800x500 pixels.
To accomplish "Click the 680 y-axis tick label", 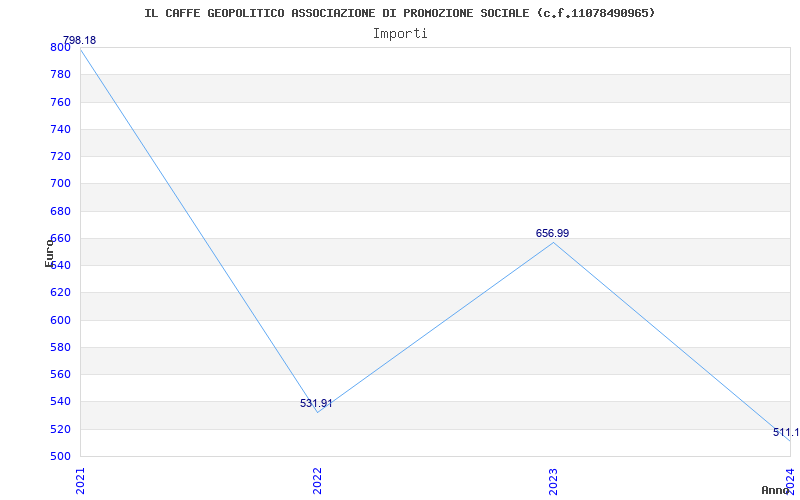I will tap(60, 211).
